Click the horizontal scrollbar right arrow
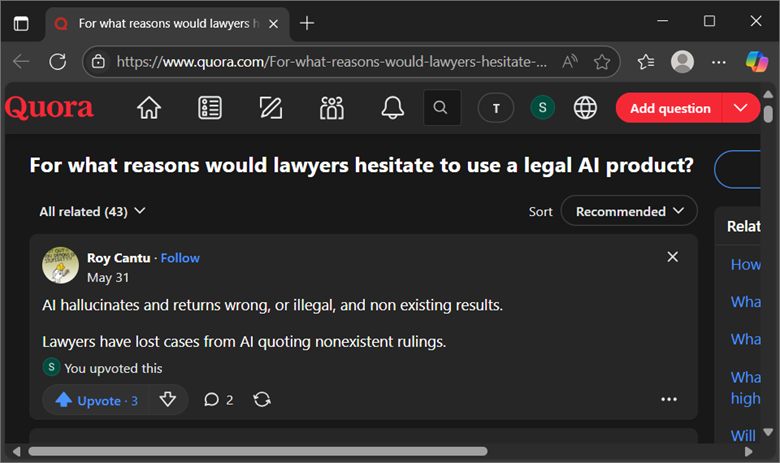The height and width of the screenshot is (463, 780). click(x=749, y=452)
